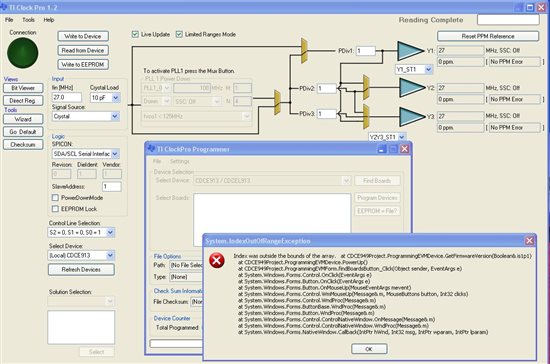Screen dimensions: 550x364
Task: Click the field beside 'Reading Complete'
Action: 508,20
